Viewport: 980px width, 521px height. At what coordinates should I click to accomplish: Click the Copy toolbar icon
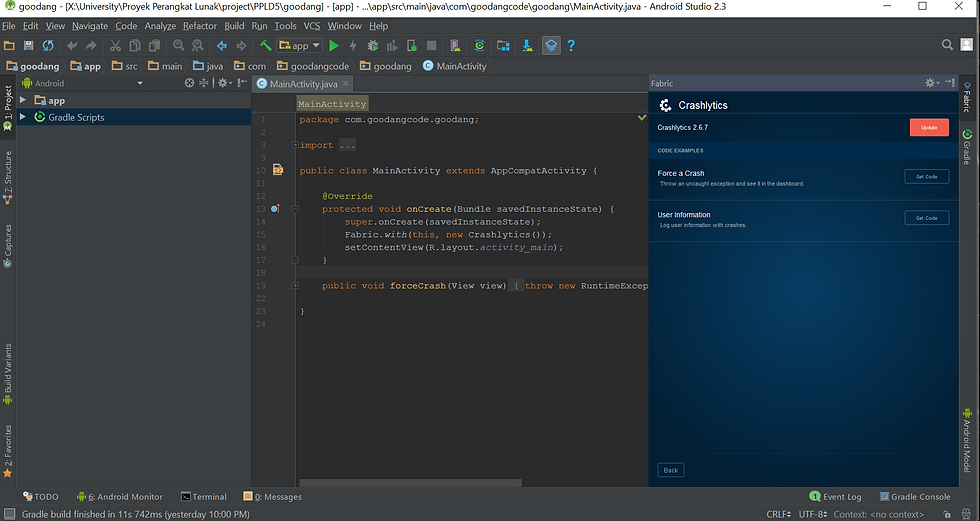click(134, 46)
